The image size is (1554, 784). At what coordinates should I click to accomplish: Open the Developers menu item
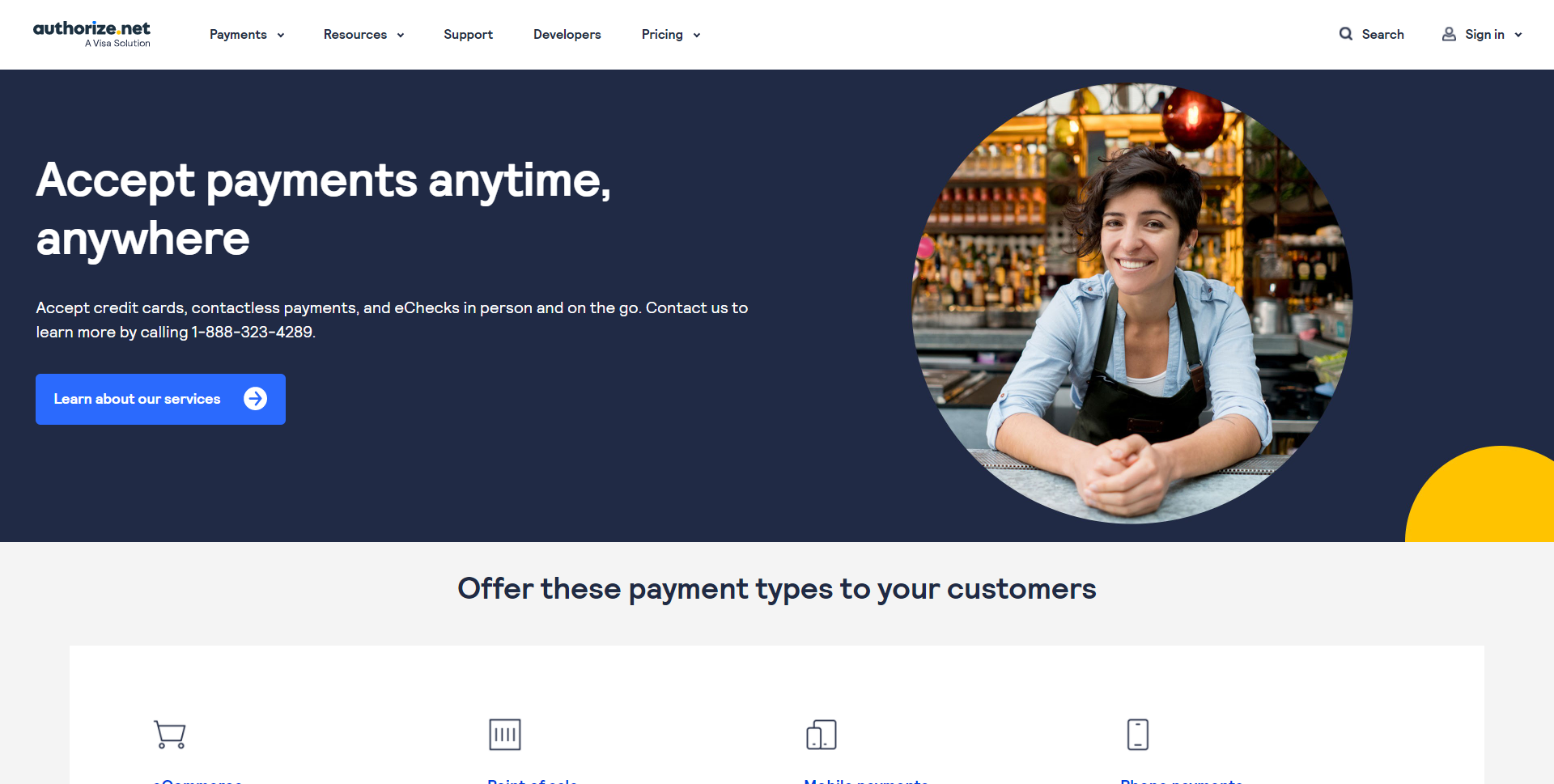click(x=567, y=34)
